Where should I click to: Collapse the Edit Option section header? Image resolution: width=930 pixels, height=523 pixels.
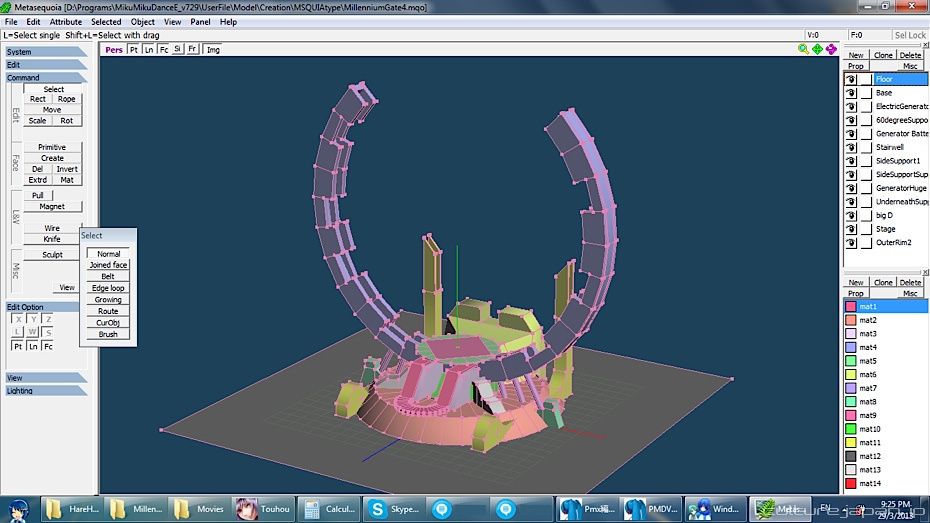[46, 307]
